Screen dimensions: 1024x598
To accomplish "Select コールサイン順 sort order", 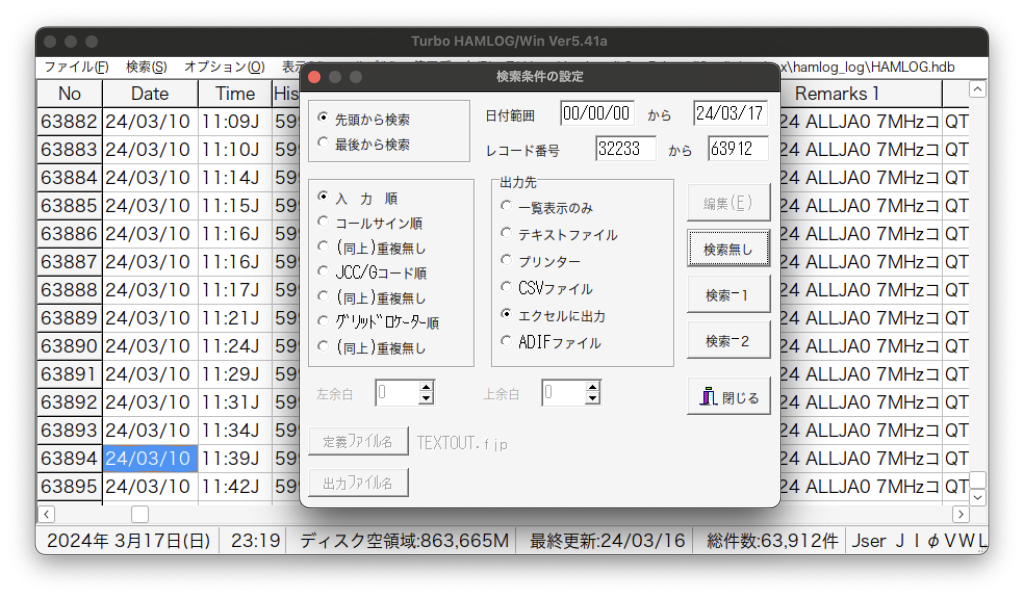I will click(x=322, y=222).
